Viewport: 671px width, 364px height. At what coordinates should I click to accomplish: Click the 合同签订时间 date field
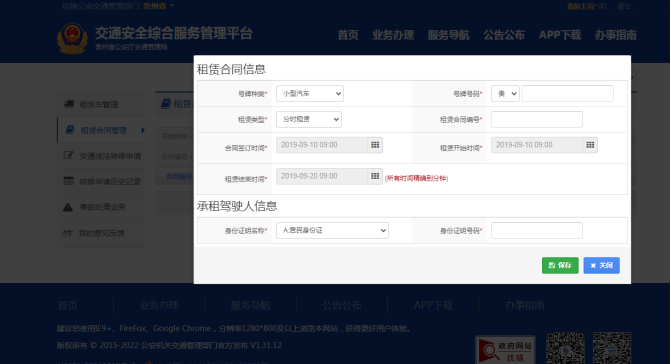(322, 145)
